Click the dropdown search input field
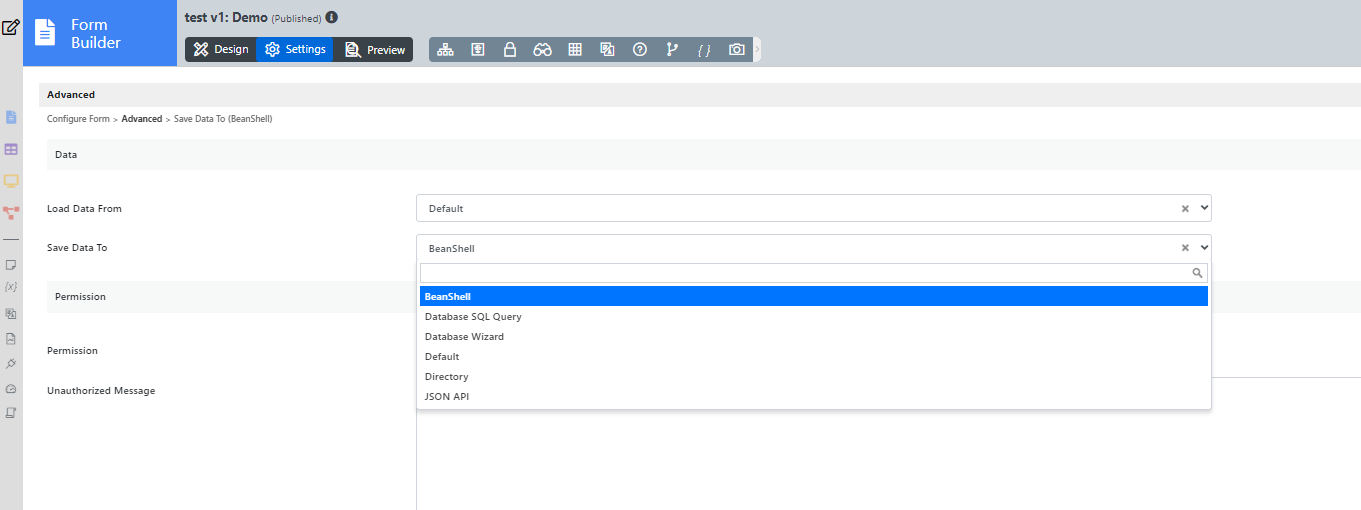The image size is (1361, 510). [x=805, y=273]
